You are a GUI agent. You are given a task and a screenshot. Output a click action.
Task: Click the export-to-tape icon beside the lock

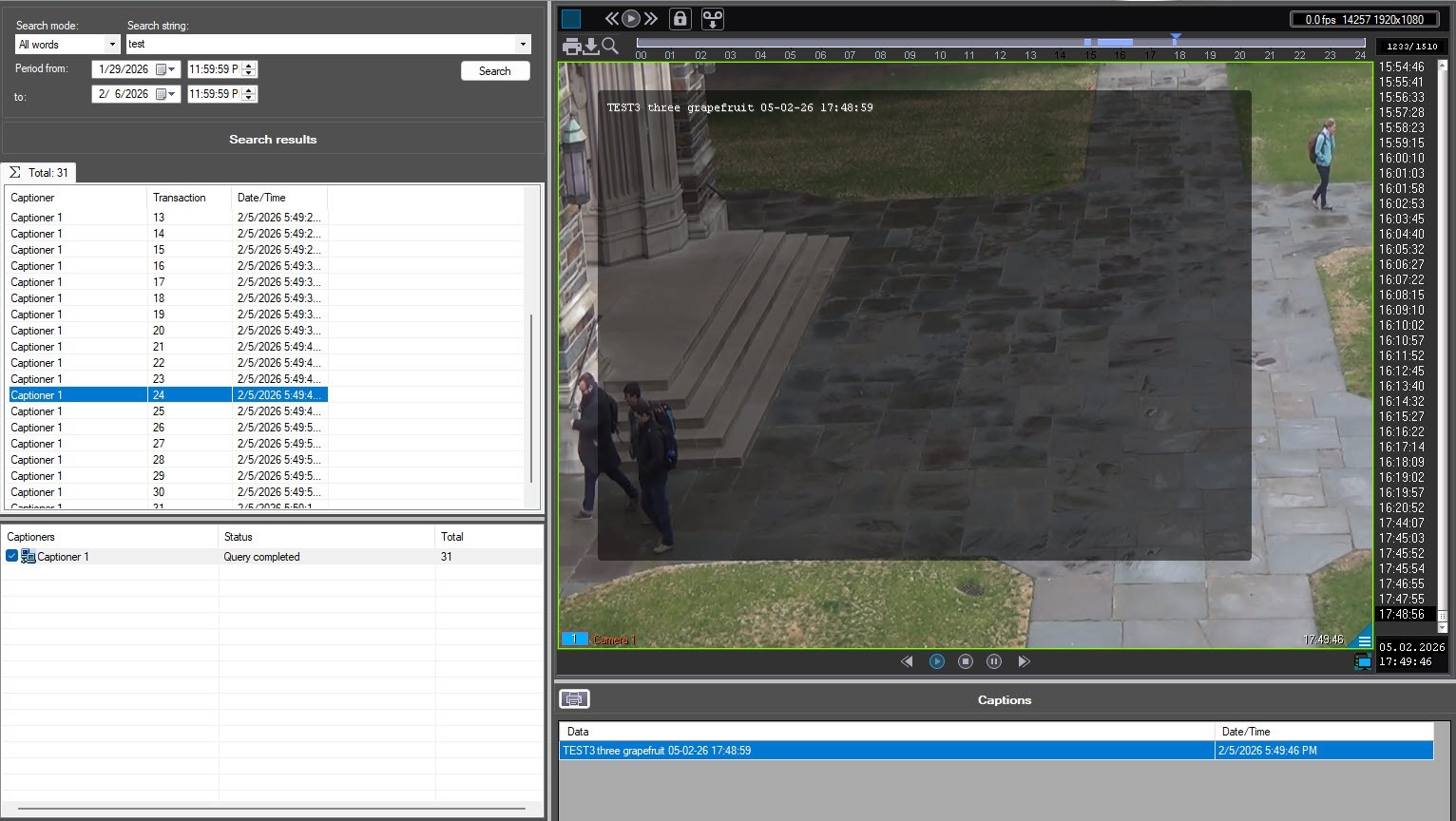[x=712, y=18]
